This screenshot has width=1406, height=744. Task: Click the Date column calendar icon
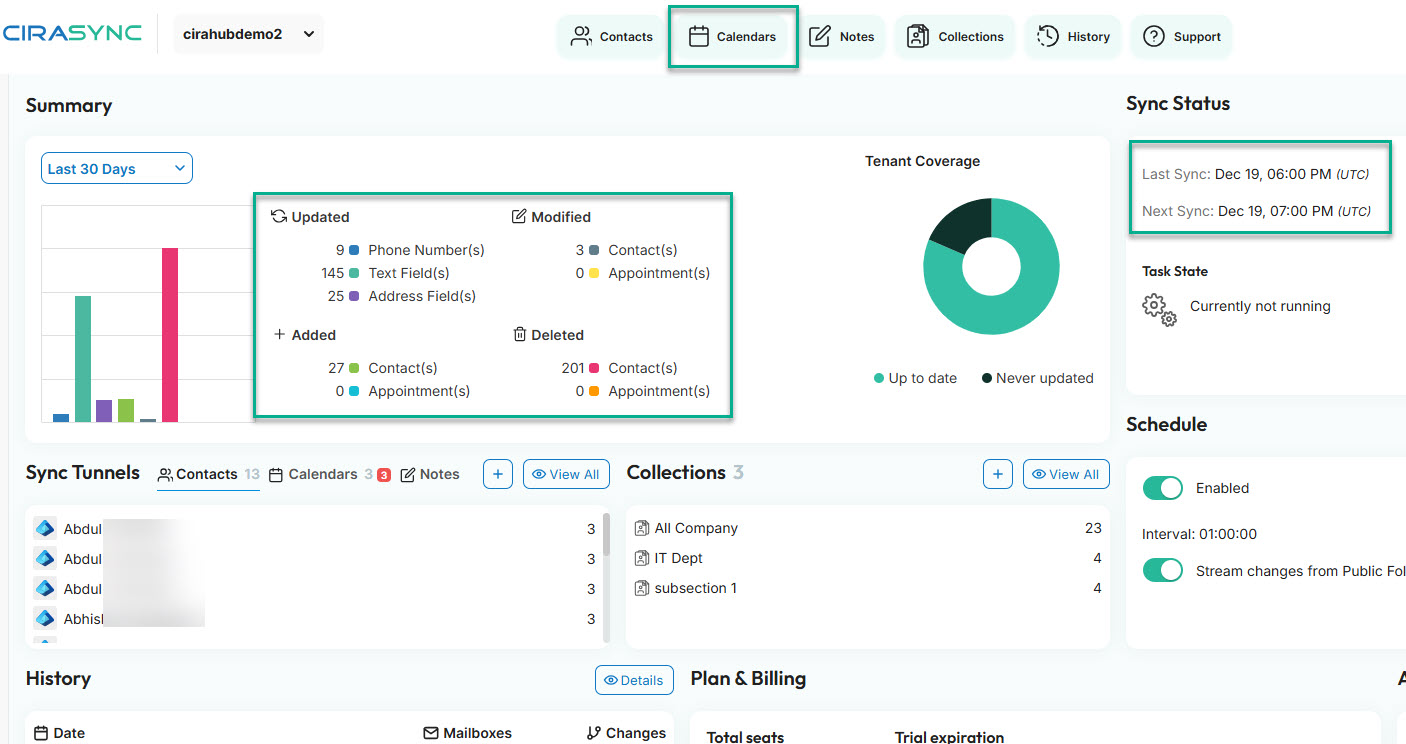click(41, 733)
